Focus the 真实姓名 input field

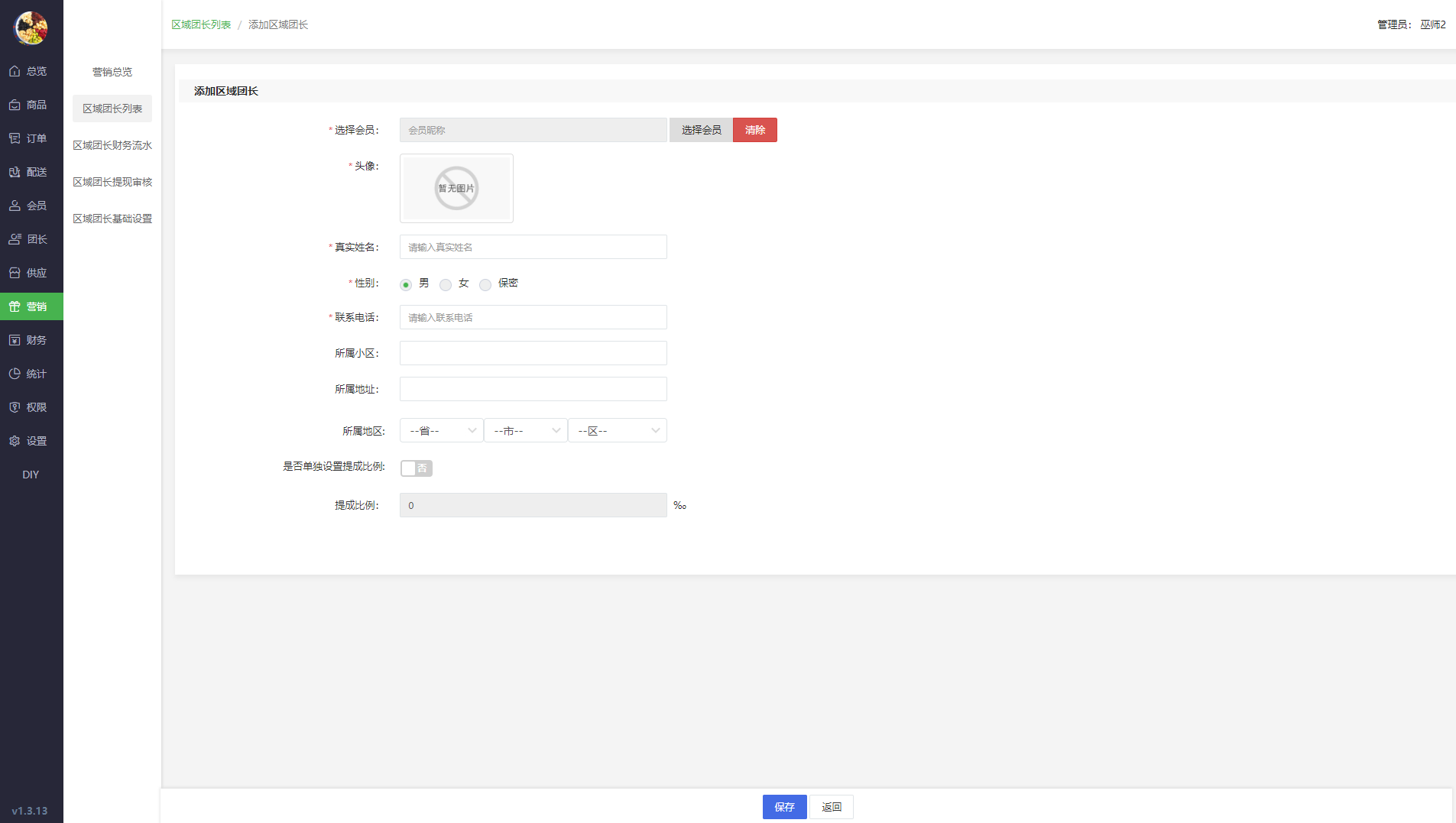click(533, 247)
